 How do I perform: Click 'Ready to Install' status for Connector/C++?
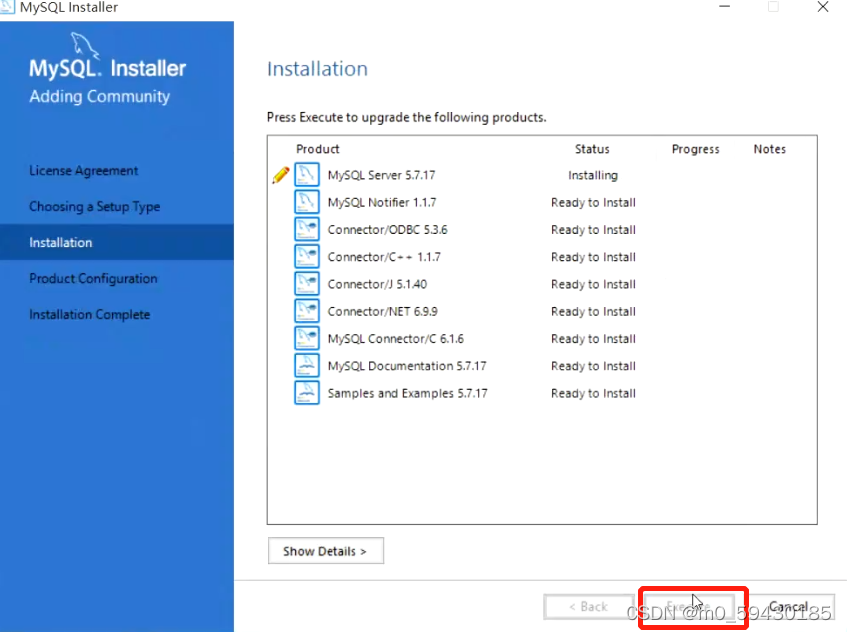pos(593,257)
